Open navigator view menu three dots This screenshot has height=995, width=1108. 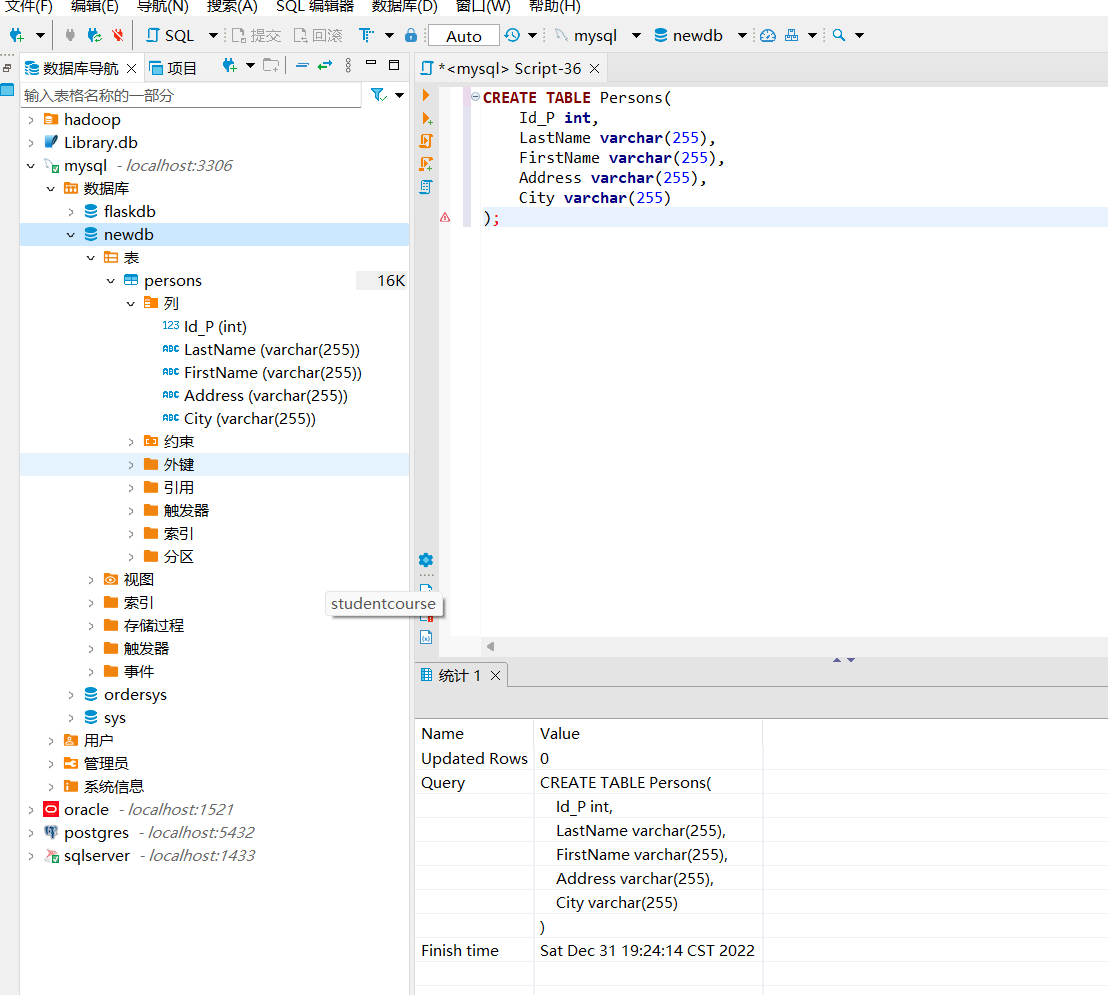click(x=348, y=66)
